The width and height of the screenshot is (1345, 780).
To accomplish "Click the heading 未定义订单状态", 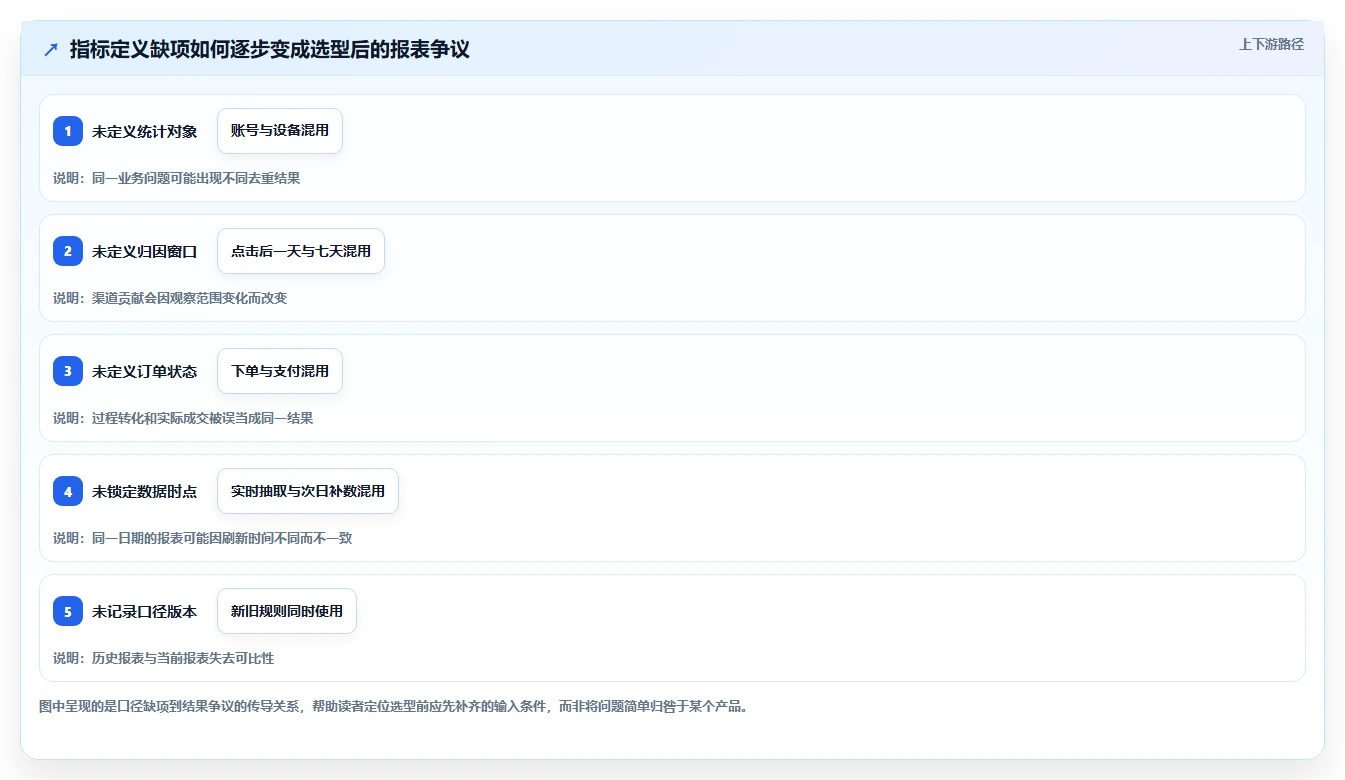I will pos(145,371).
